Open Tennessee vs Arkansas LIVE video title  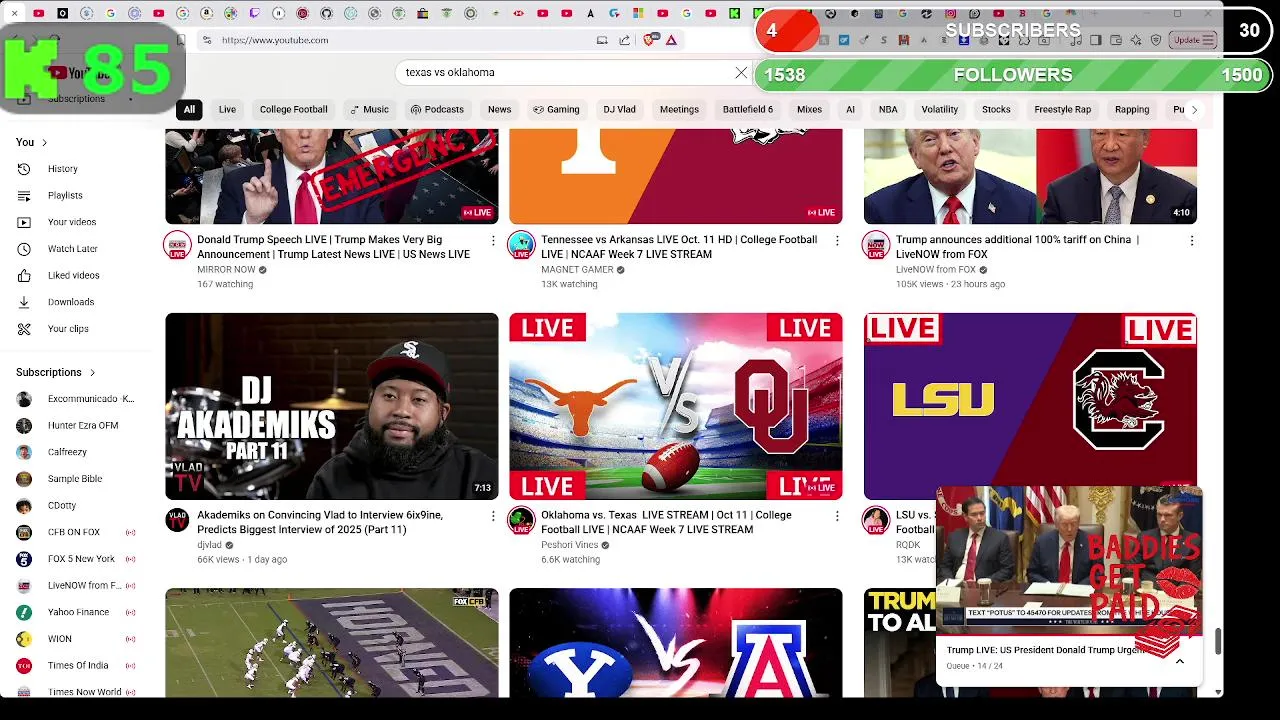[x=679, y=247]
